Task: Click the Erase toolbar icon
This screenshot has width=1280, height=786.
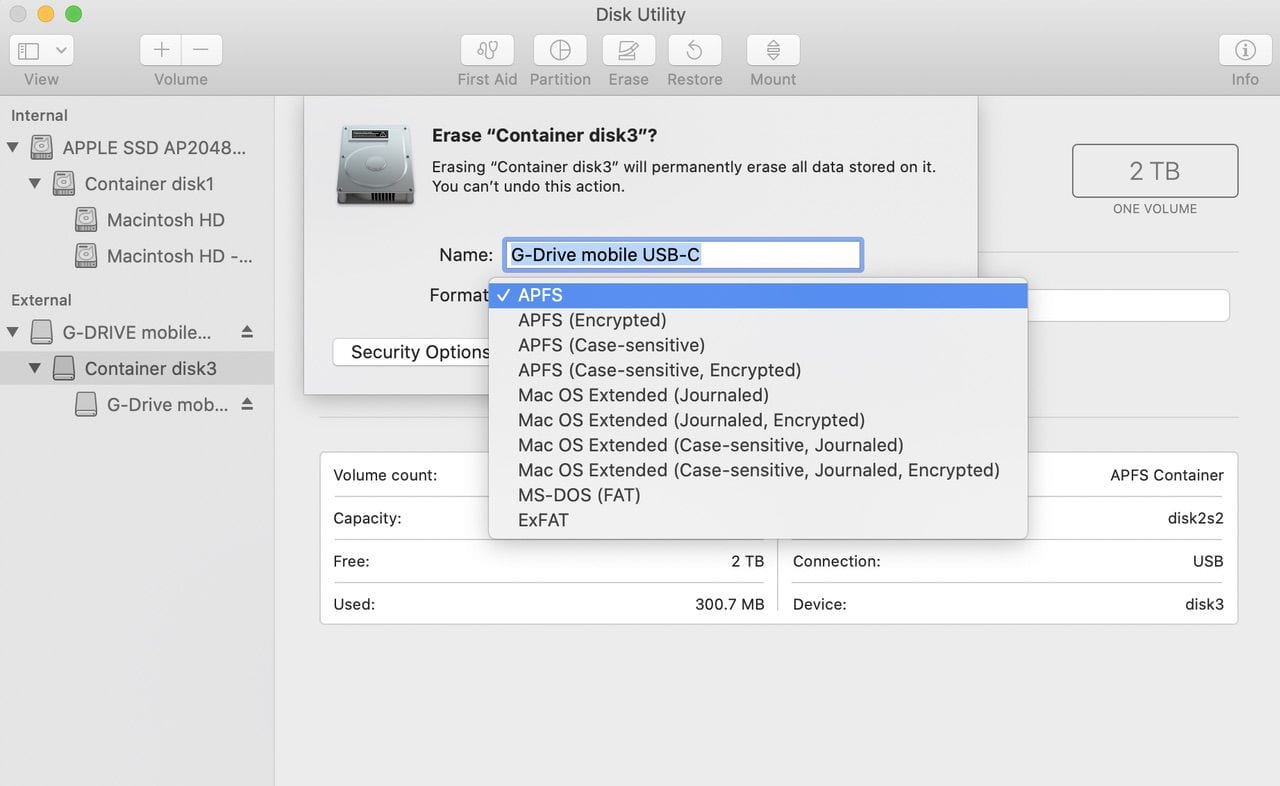Action: 628,50
